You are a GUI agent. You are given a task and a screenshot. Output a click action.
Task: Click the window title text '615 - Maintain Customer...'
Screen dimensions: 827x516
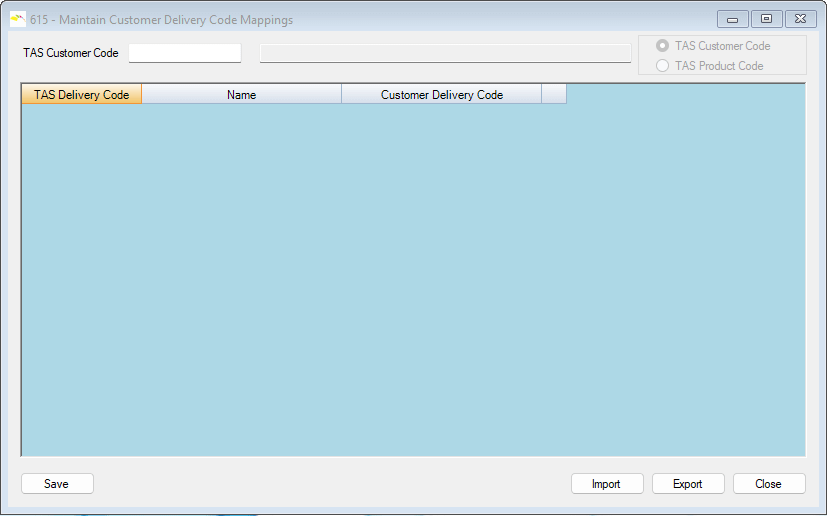coord(161,20)
